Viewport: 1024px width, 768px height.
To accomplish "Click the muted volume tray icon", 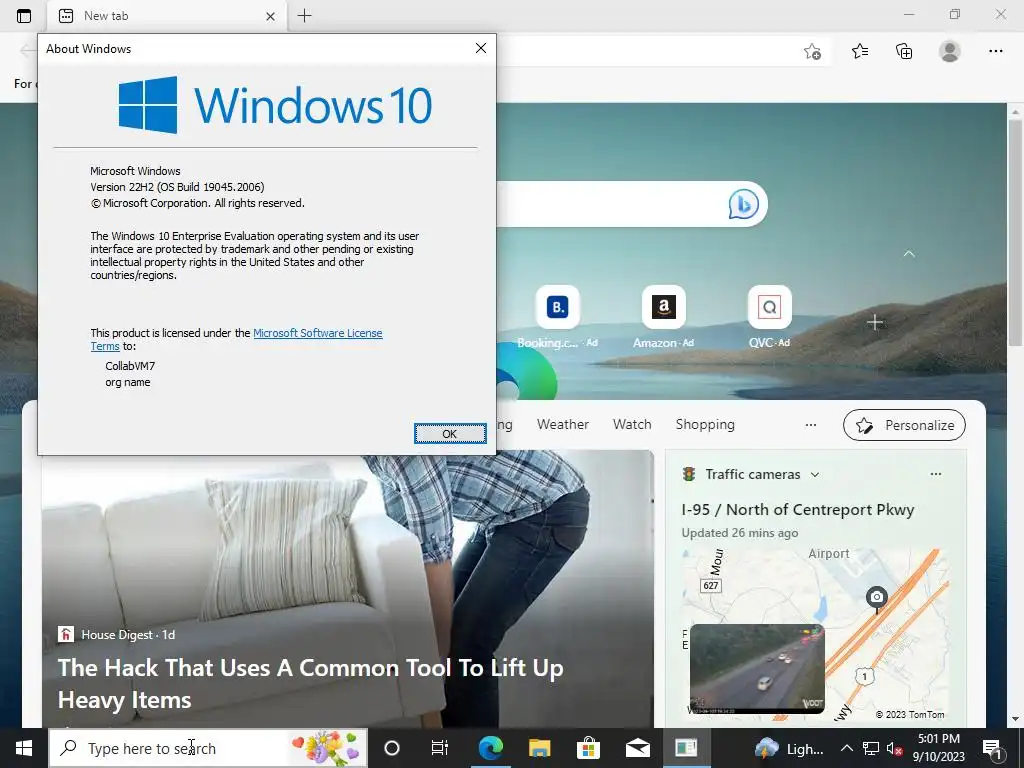I will tap(894, 748).
